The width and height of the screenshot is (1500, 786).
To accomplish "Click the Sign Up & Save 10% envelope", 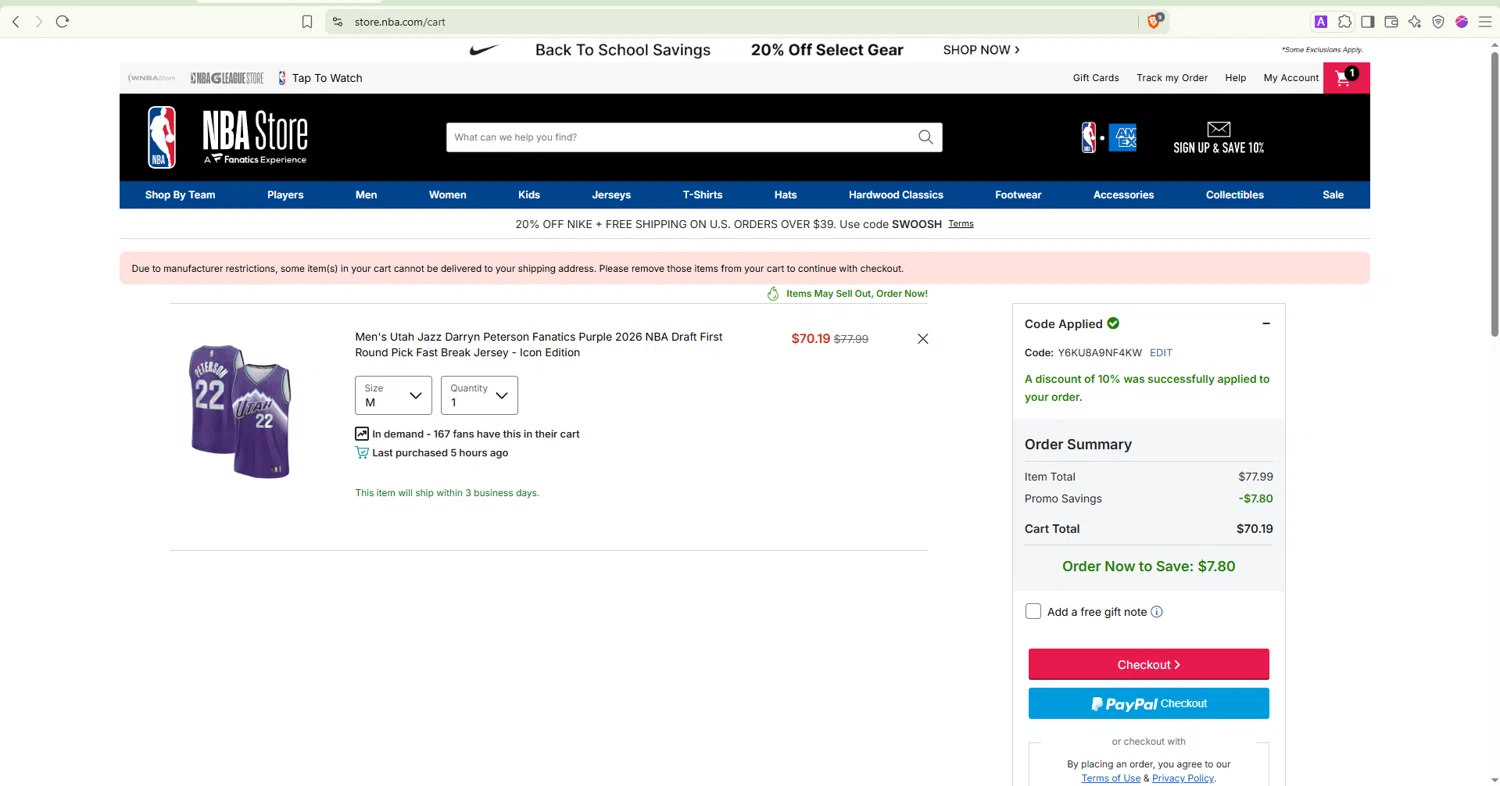I will tap(1218, 138).
